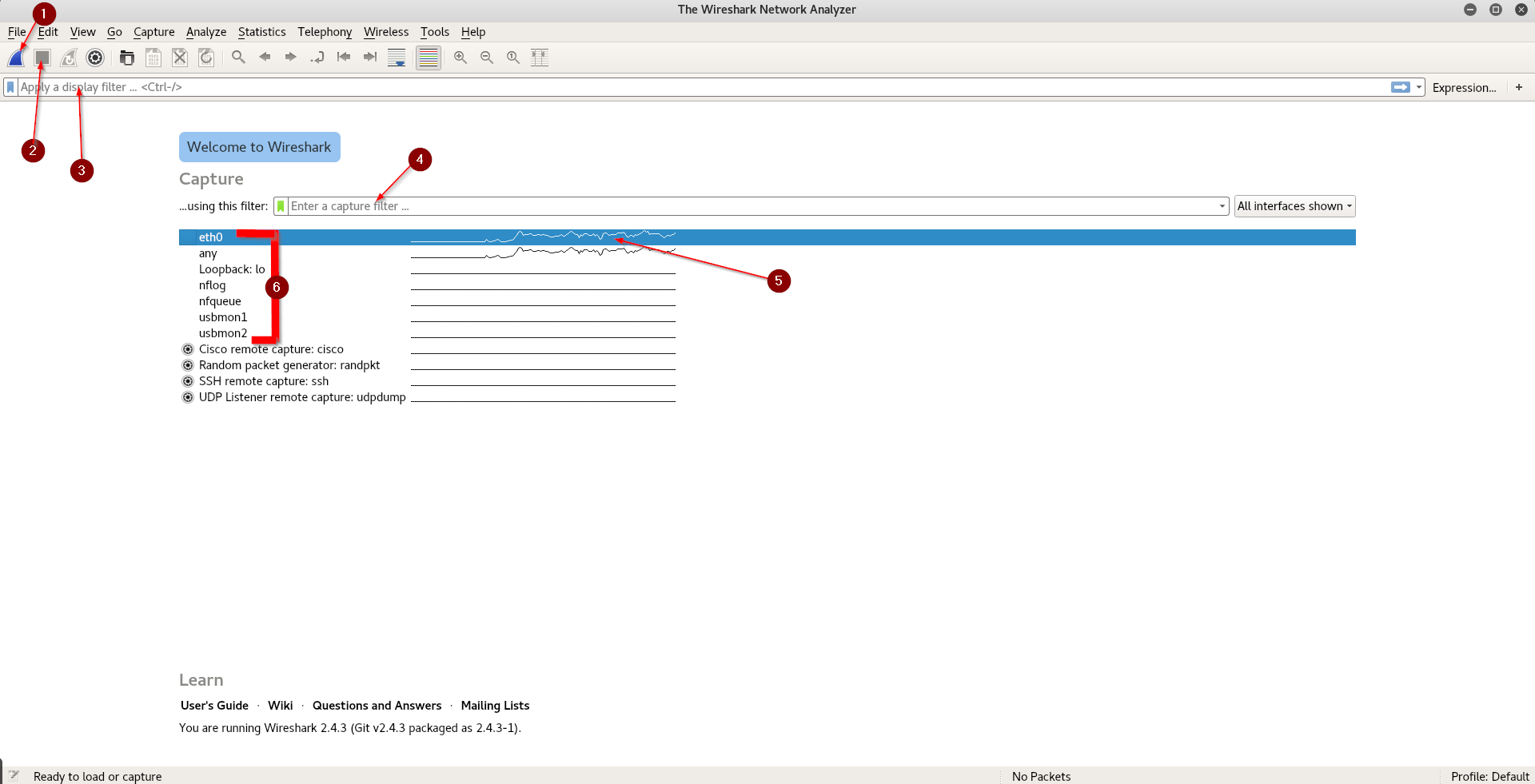This screenshot has height=784, width=1535.
Task: Click the find packet magnifier icon
Action: click(238, 58)
